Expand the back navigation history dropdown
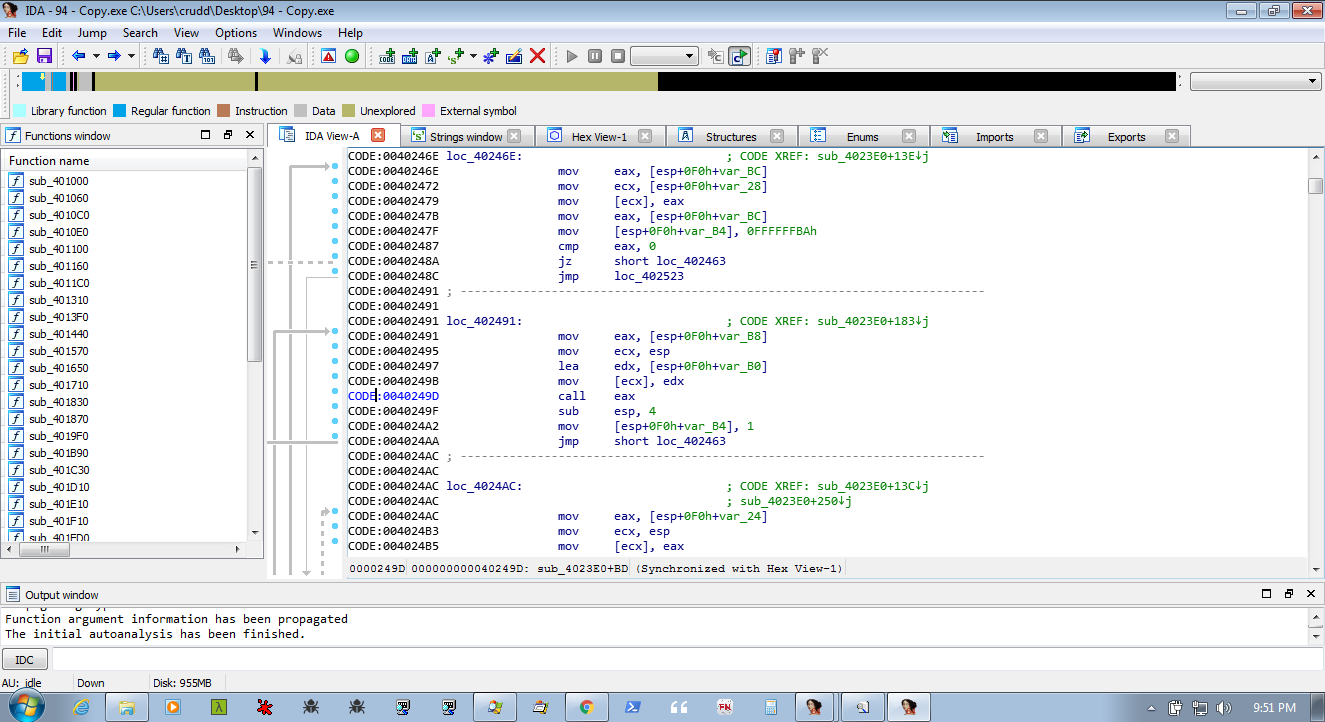1325x722 pixels. coord(95,56)
